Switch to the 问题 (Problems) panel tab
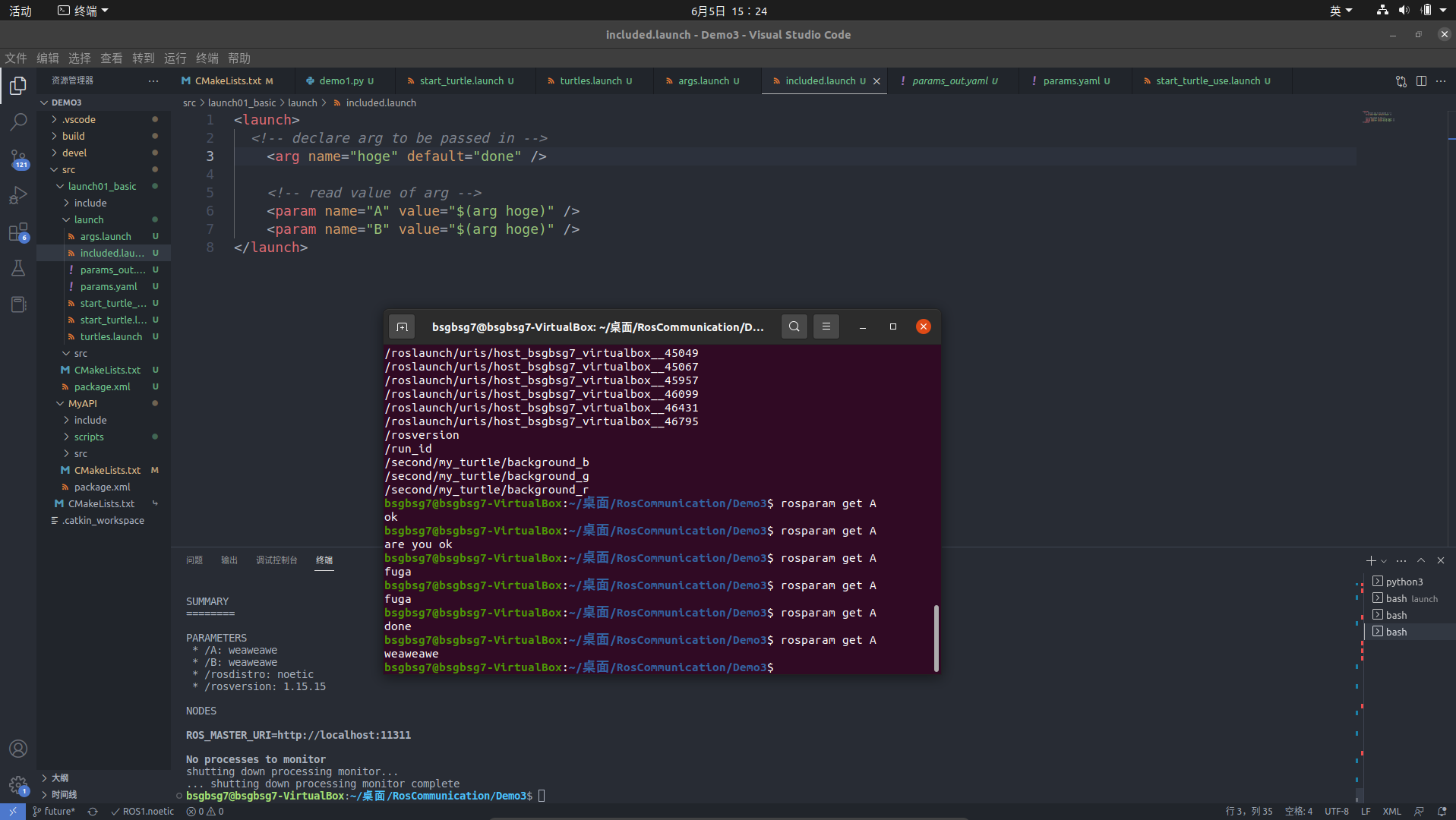 coord(194,560)
